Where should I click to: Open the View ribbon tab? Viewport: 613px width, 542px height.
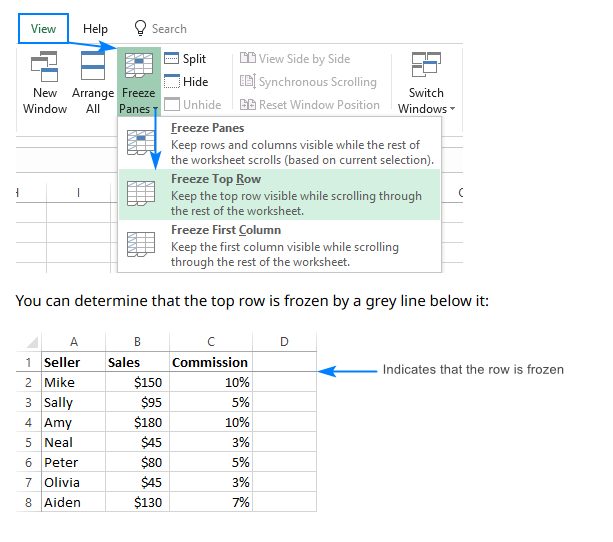tap(43, 29)
